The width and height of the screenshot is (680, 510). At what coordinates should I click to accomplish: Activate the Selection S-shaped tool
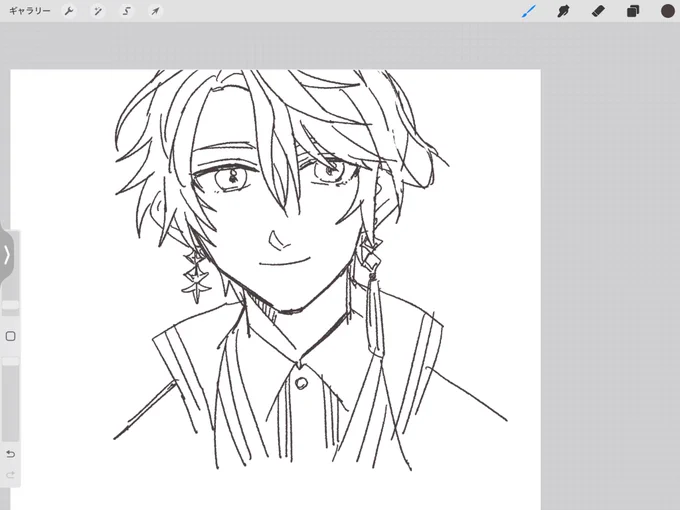click(126, 11)
